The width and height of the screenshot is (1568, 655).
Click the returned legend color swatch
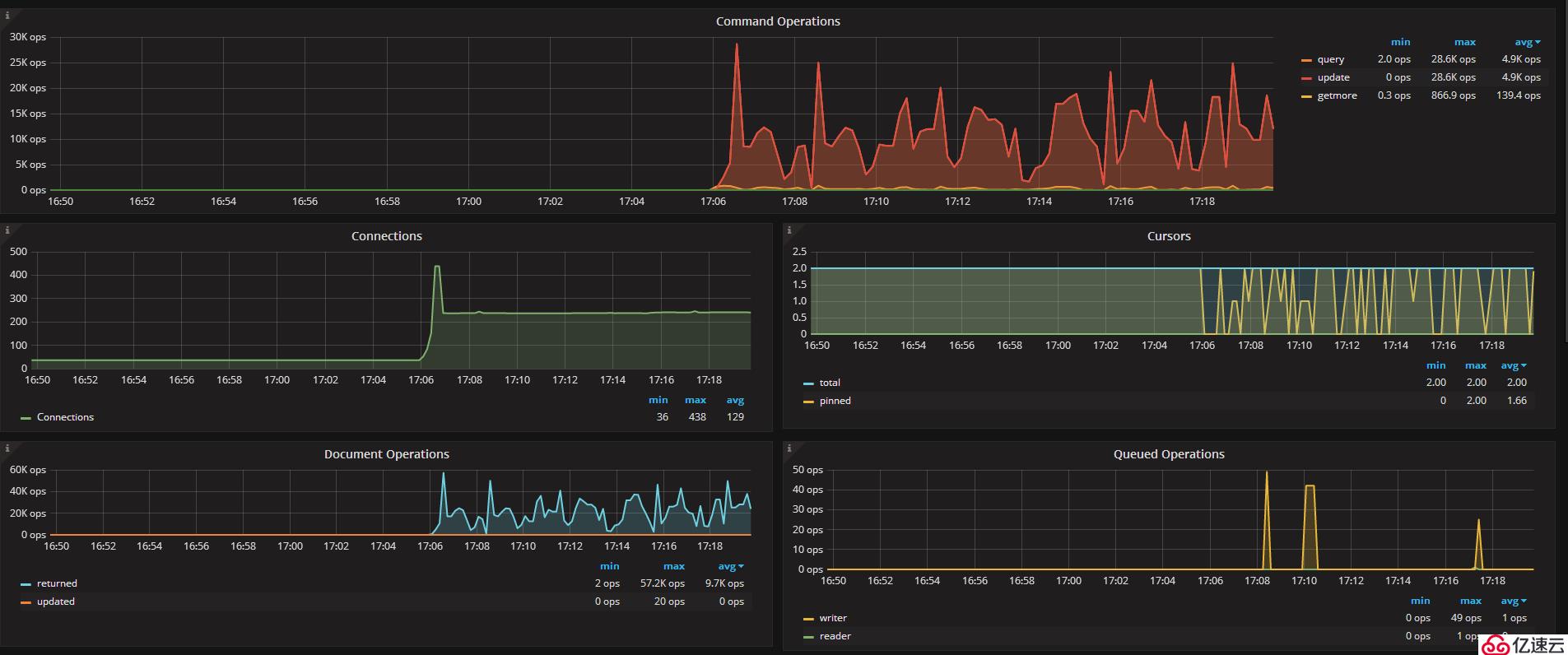(26, 584)
